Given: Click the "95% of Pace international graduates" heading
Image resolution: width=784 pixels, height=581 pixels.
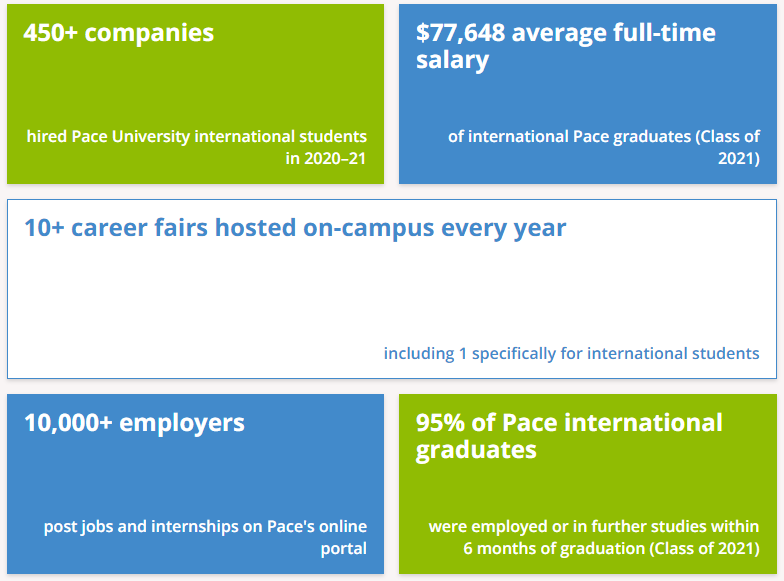Looking at the screenshot, I should (568, 422).
